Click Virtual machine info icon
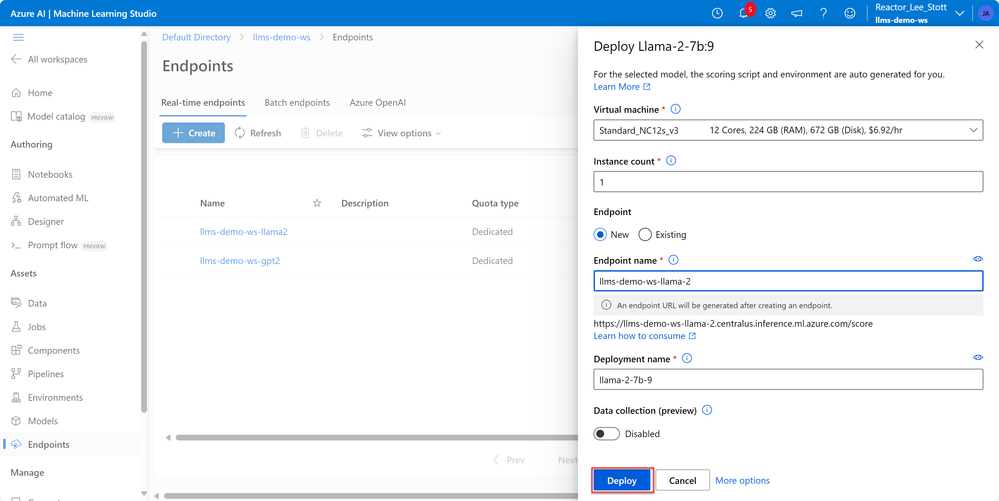This screenshot has height=501, width=999. tap(676, 109)
